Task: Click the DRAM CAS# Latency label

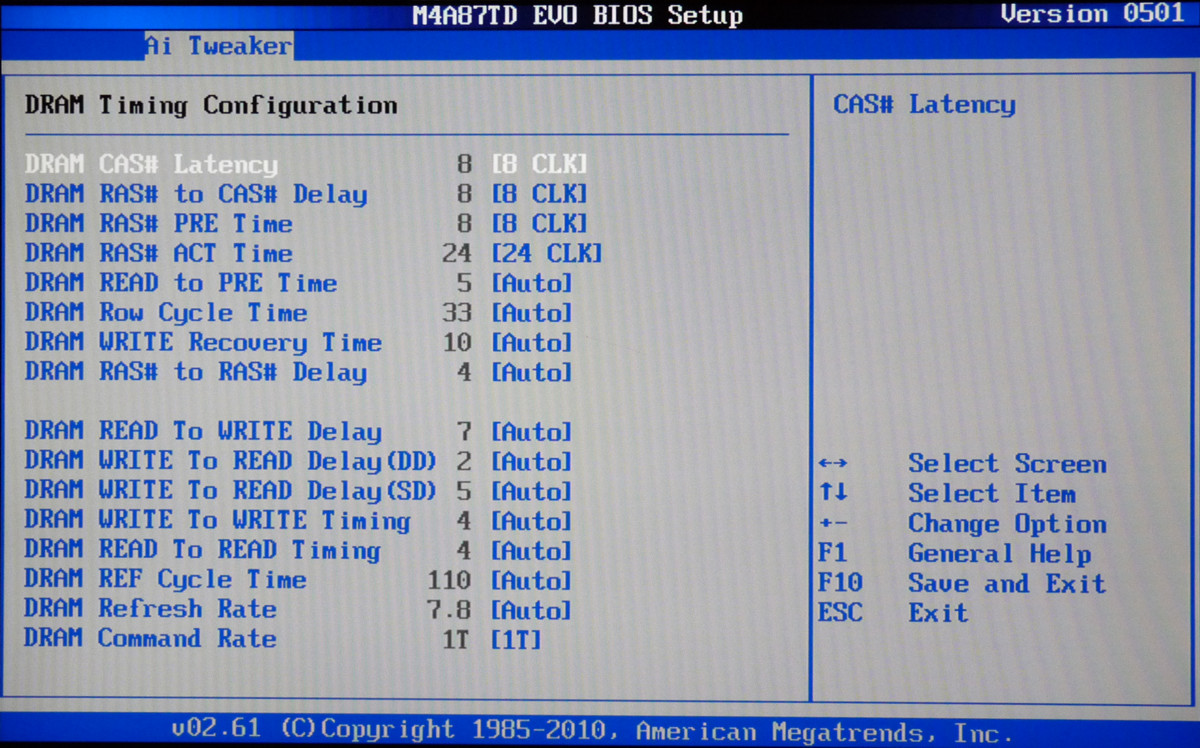Action: 151,164
